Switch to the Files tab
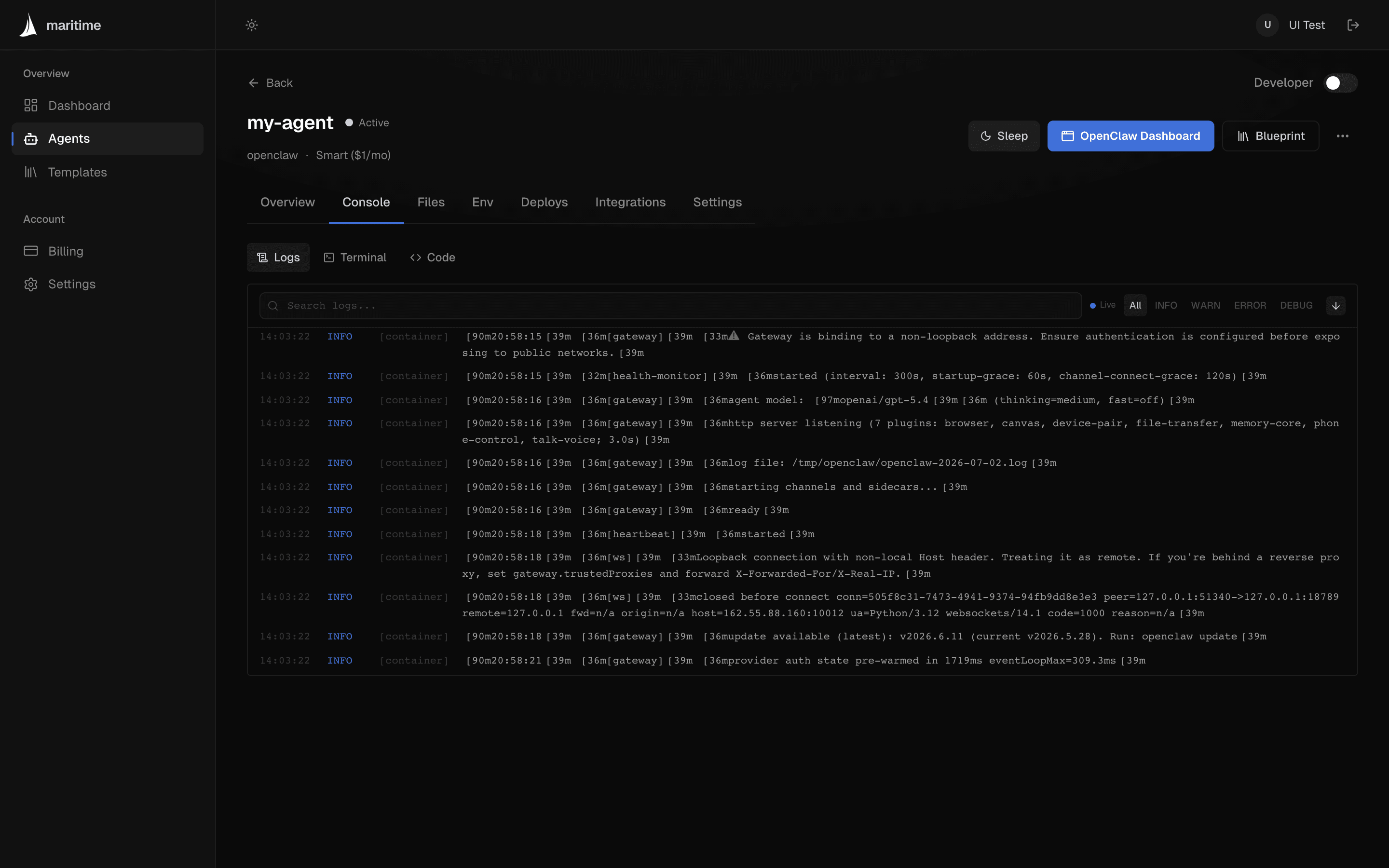 431,202
